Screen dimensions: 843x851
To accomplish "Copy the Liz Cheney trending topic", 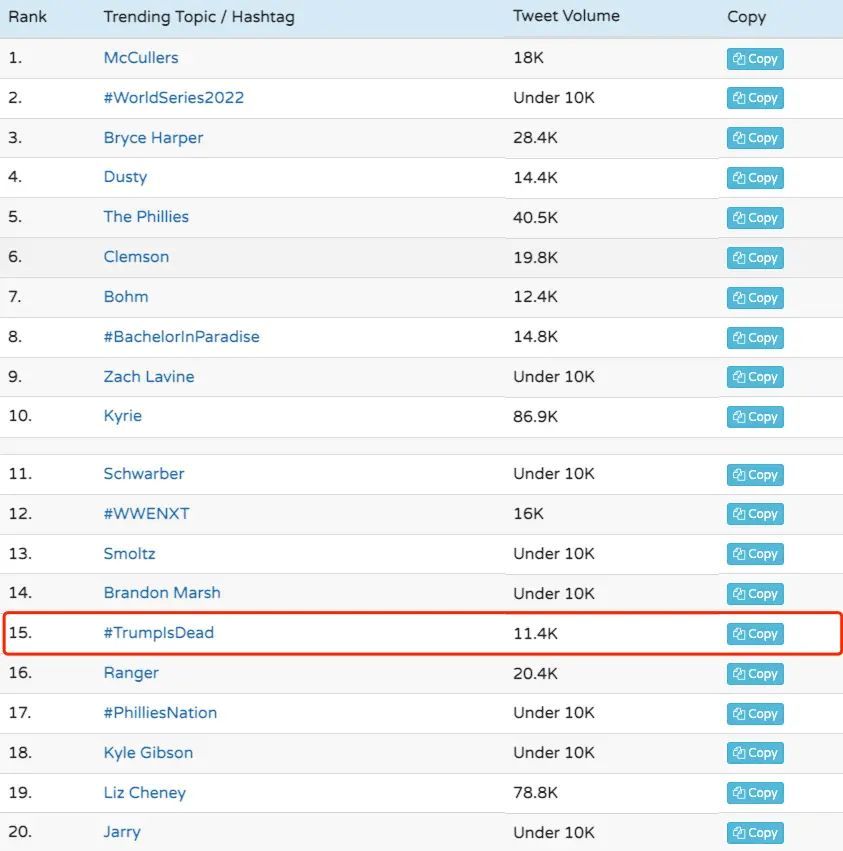I will 755,793.
